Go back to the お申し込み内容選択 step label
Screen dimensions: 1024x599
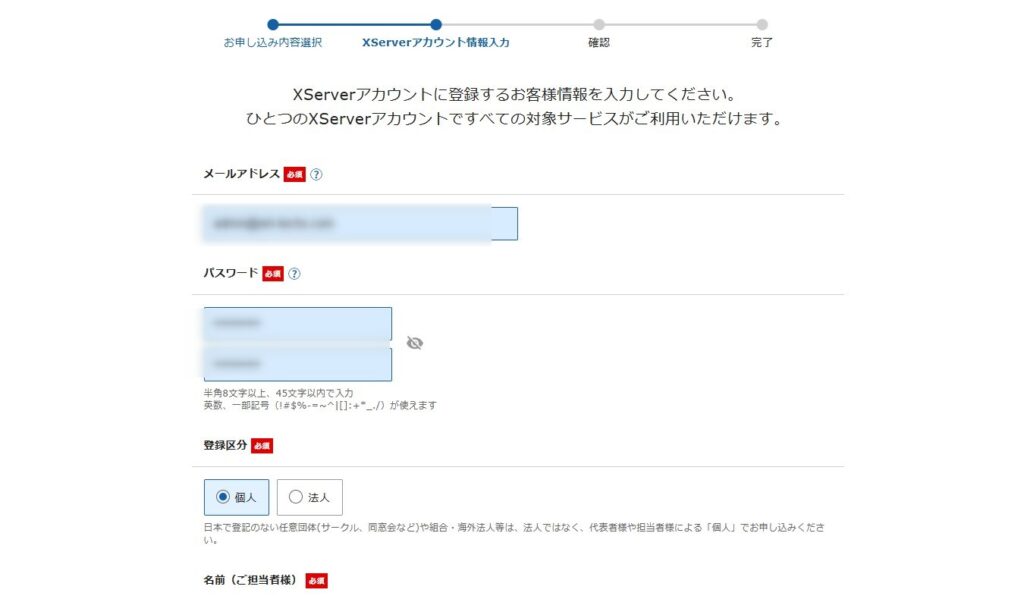[273, 43]
